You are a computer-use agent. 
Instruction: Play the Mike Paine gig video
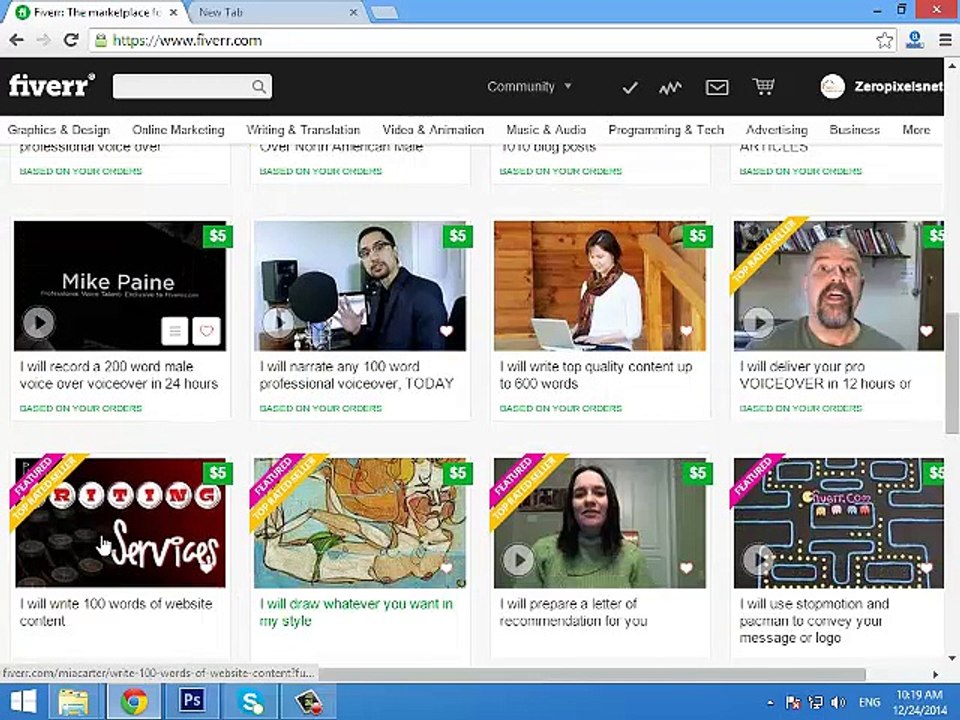39,322
